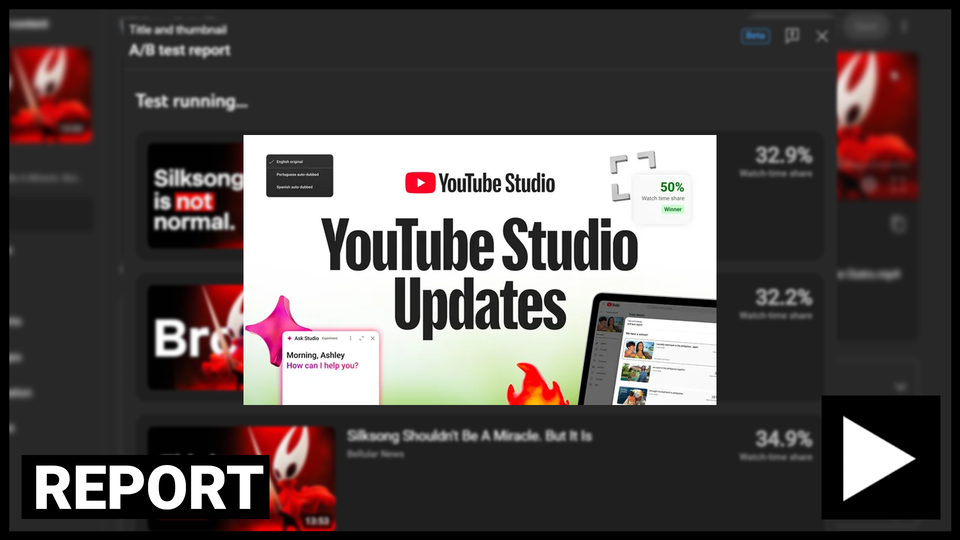960x540 pixels.
Task: Open the video preview thumbnail on right
Action: [x=877, y=126]
